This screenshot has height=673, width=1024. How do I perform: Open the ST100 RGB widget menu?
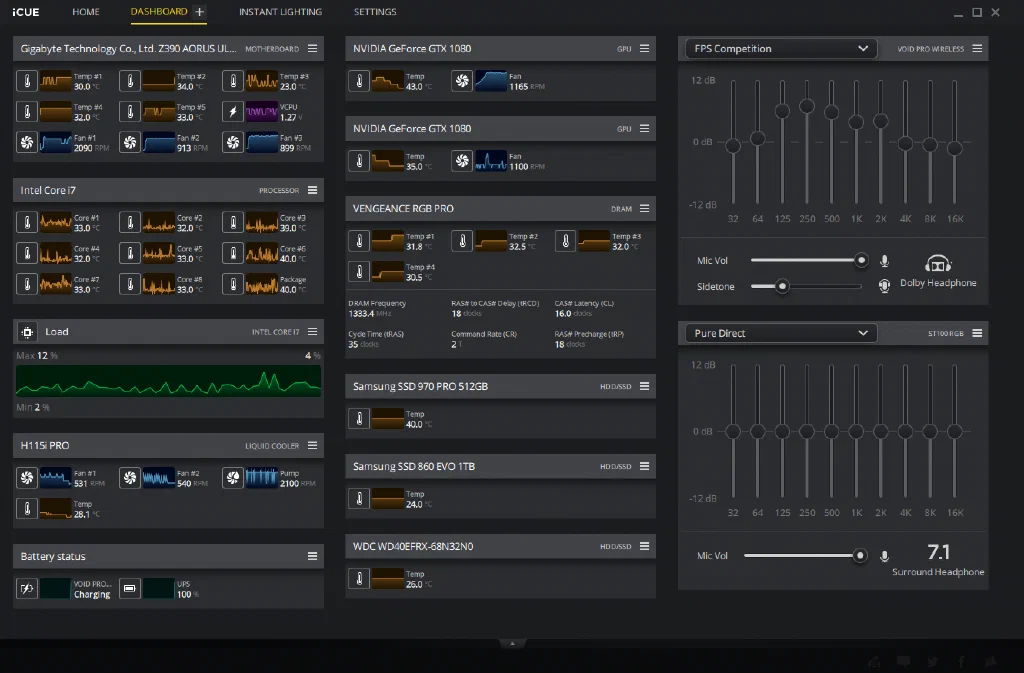coord(977,333)
